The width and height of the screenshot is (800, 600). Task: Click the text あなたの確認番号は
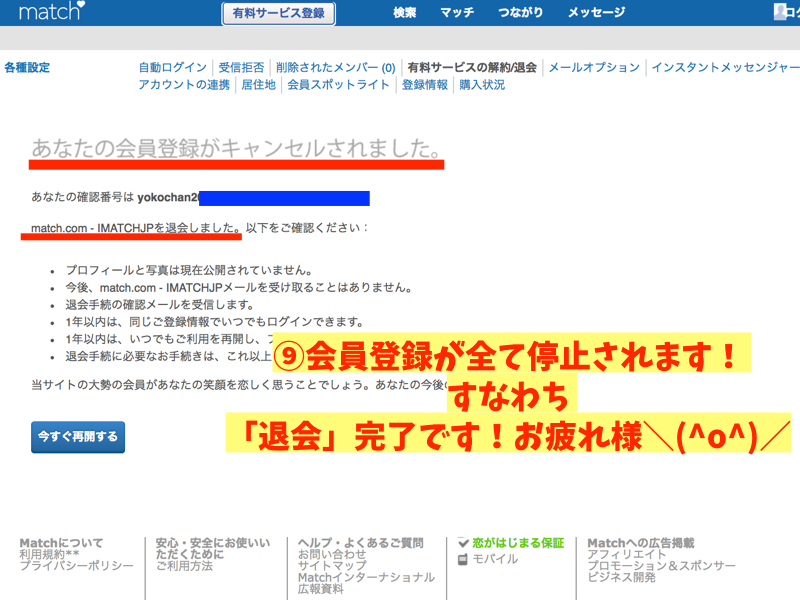click(x=83, y=197)
